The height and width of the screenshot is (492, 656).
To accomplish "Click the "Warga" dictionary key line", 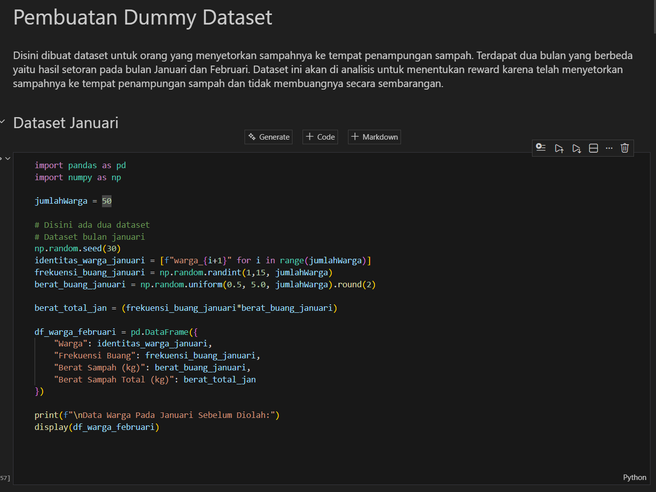I will pos(133,343).
